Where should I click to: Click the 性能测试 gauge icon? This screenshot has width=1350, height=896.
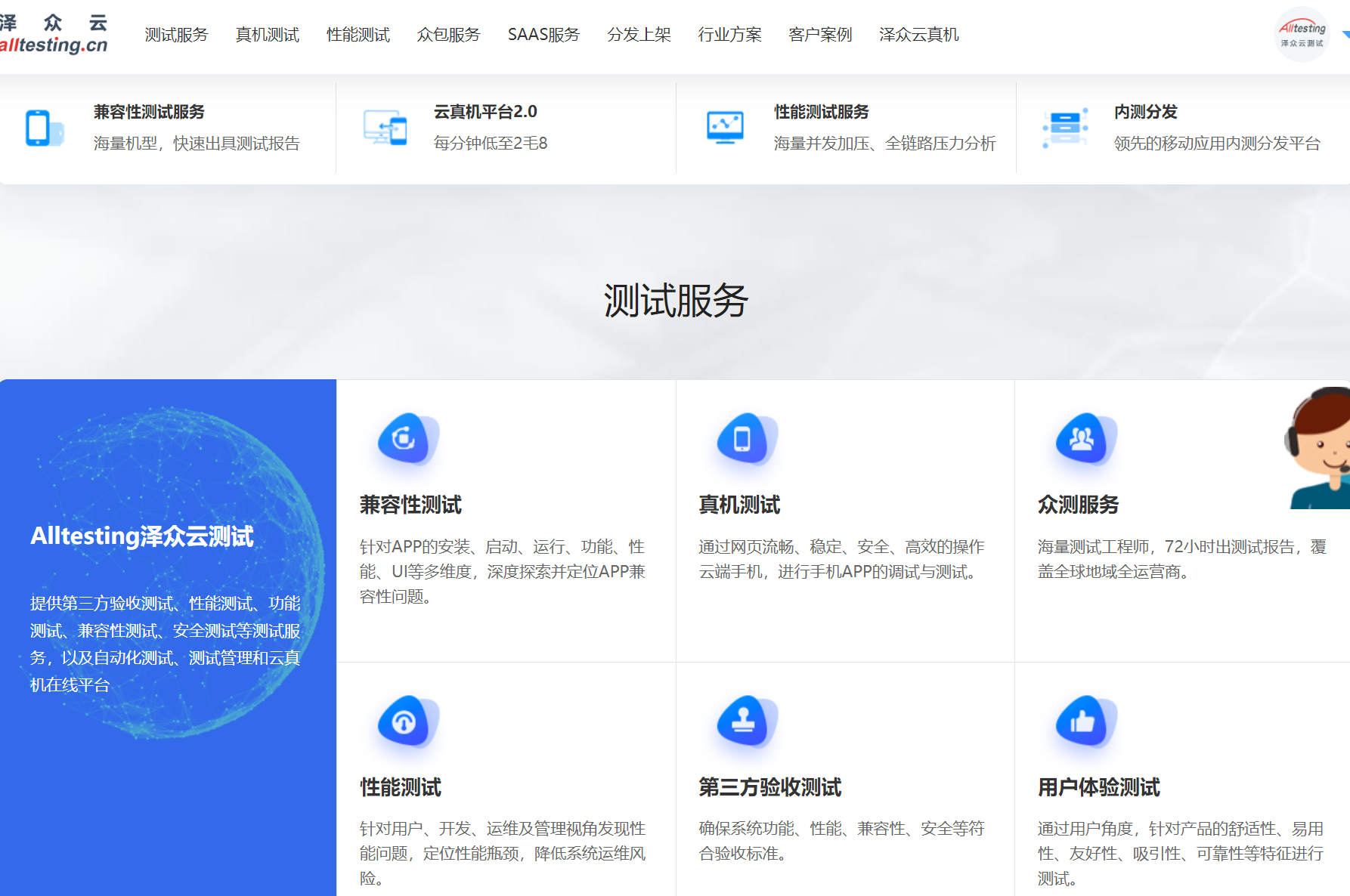406,721
